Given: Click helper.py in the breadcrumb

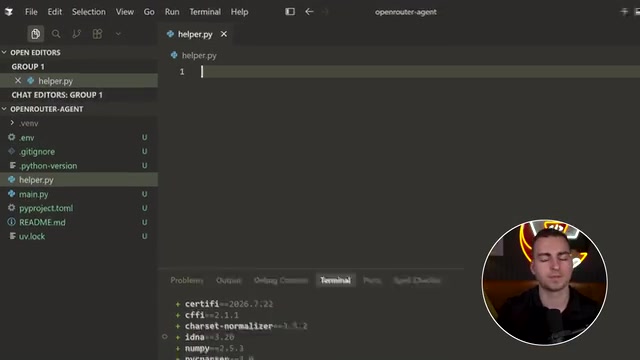Looking at the screenshot, I should (199, 56).
